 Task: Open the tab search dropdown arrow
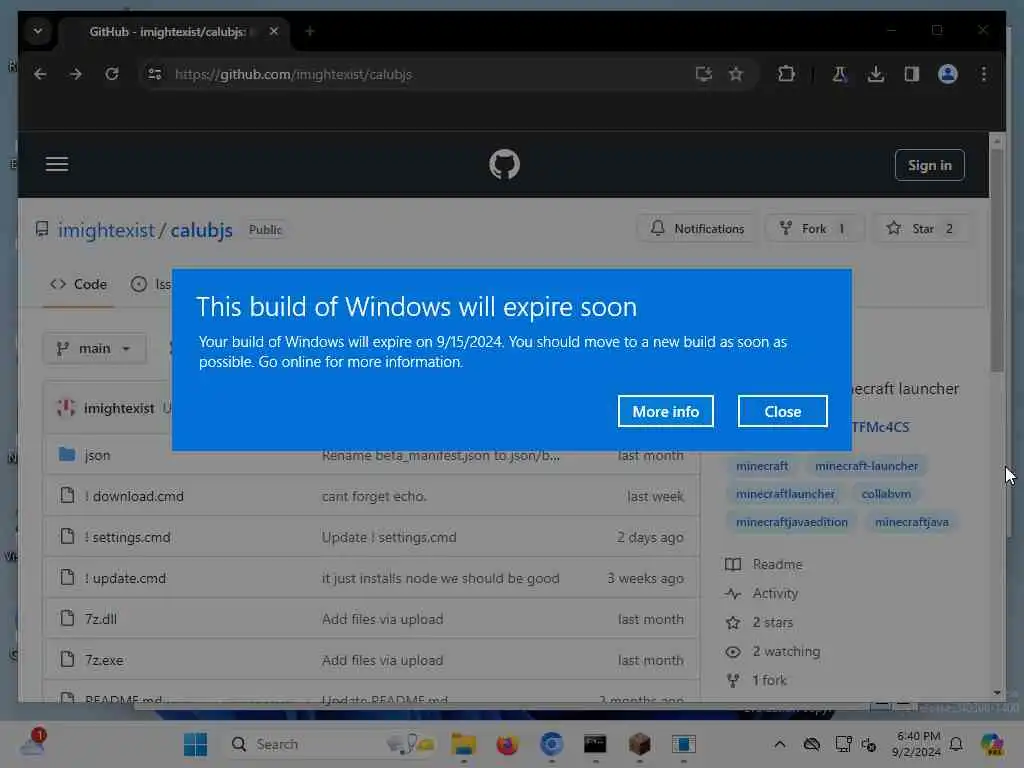(x=38, y=31)
